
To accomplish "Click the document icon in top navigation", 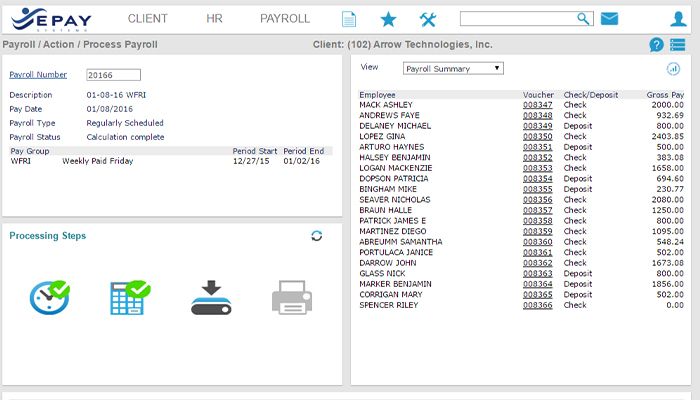I will pos(349,19).
